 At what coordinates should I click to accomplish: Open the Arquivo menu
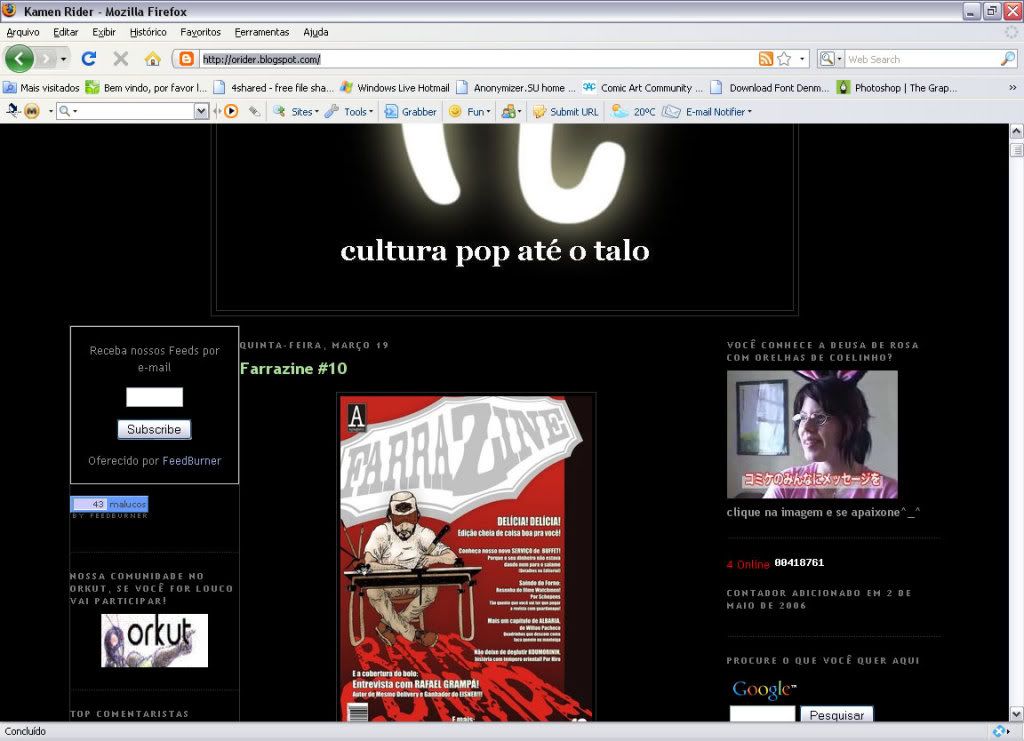[x=23, y=32]
